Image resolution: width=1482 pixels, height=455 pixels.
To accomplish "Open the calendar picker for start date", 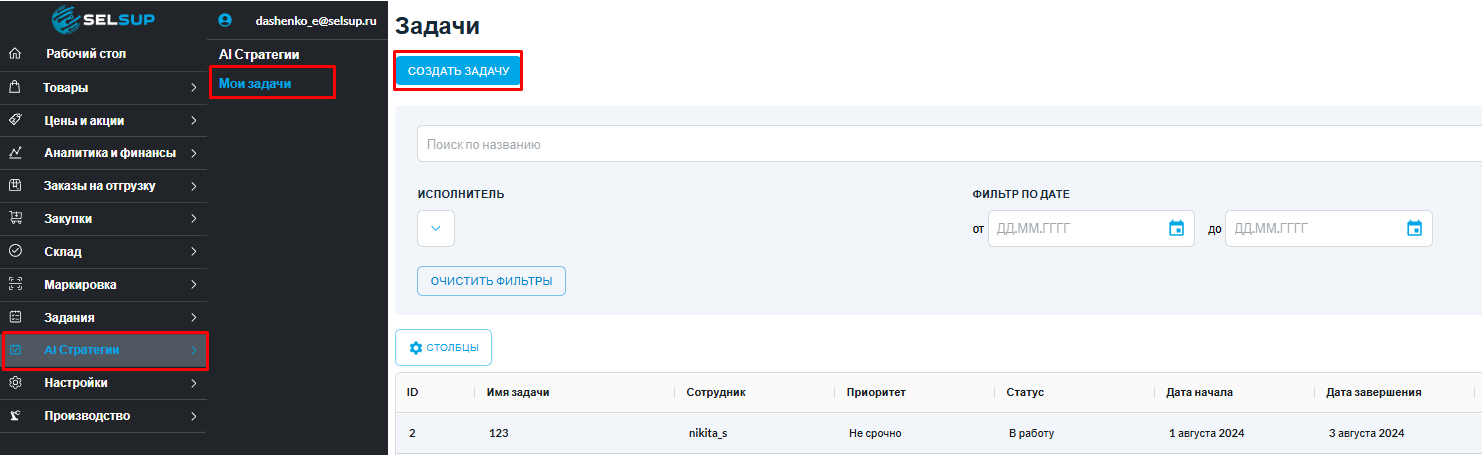I will click(1176, 228).
